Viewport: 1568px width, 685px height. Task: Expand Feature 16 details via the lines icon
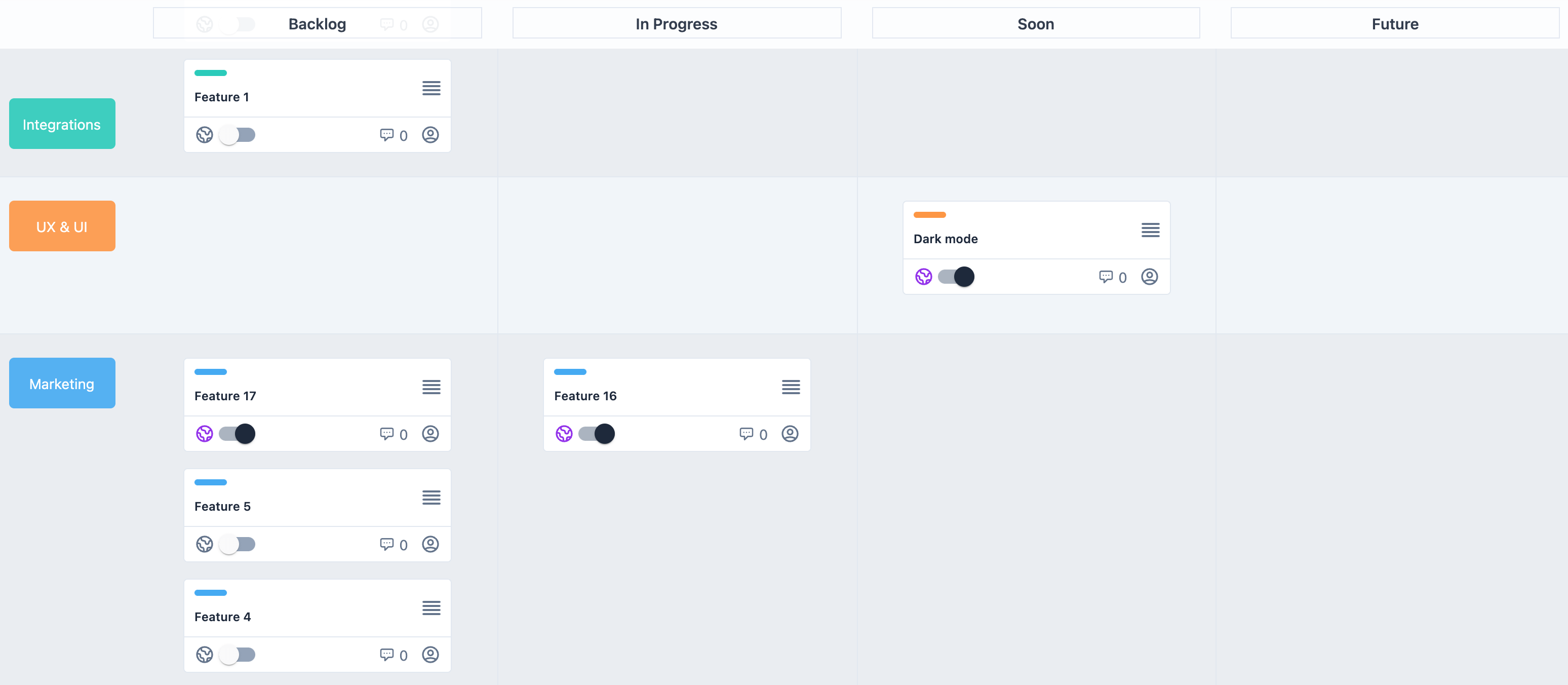pos(791,387)
